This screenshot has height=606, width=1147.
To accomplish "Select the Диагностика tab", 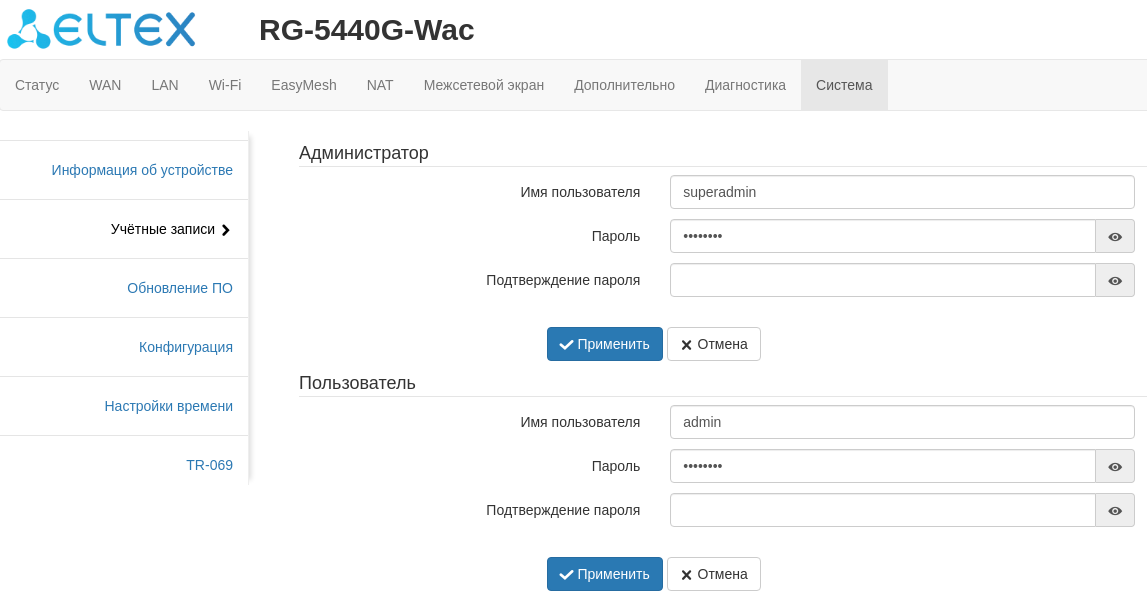I will 745,85.
